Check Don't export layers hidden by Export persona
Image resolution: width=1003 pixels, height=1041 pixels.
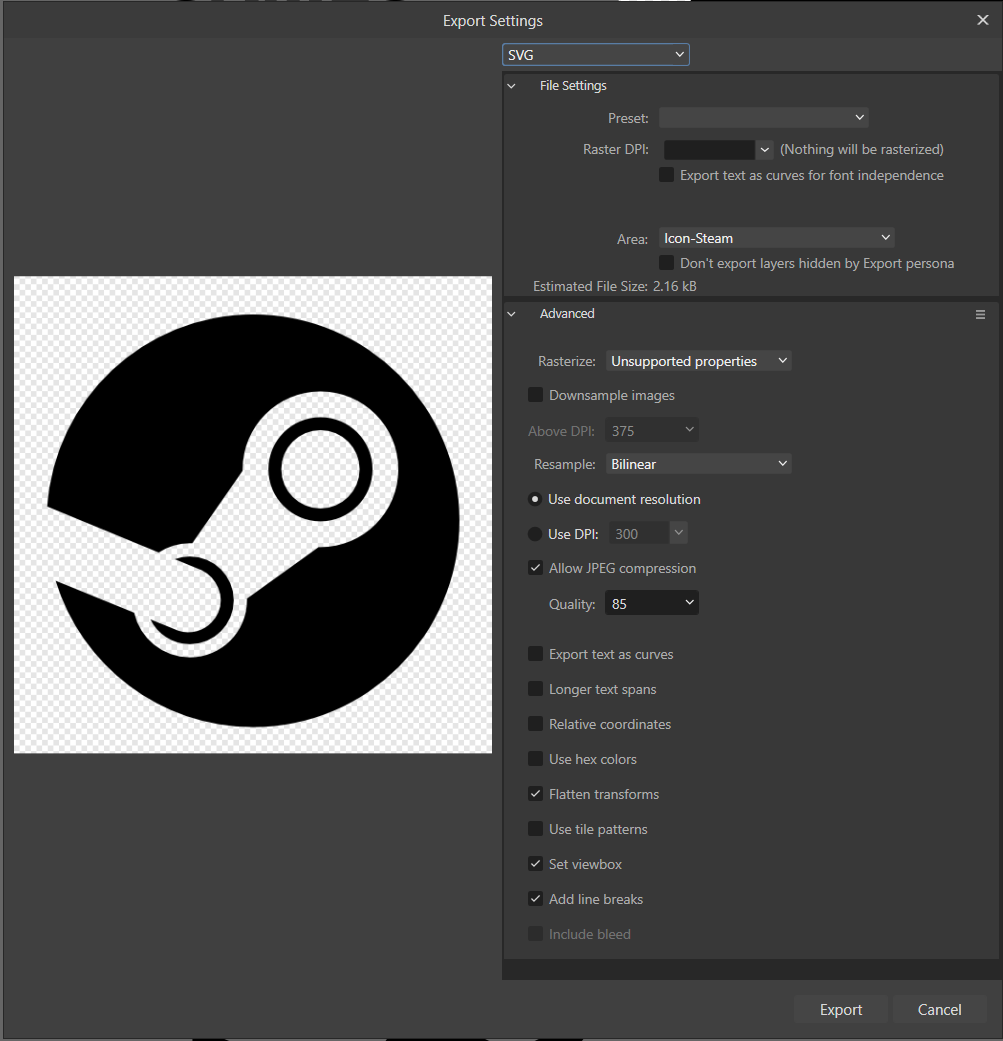point(666,263)
